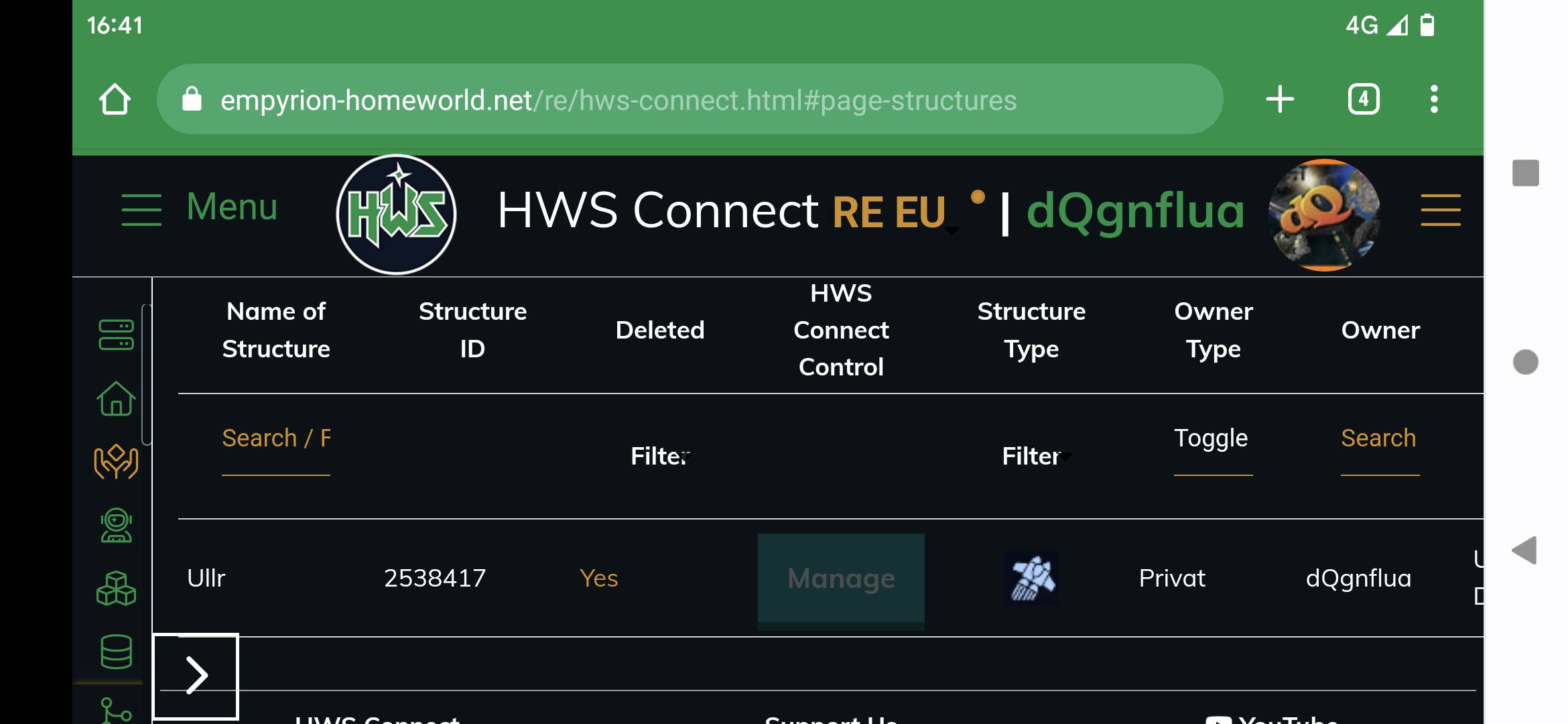Select the structure name Ullr
Image resolution: width=1568 pixels, height=724 pixels.
[206, 578]
